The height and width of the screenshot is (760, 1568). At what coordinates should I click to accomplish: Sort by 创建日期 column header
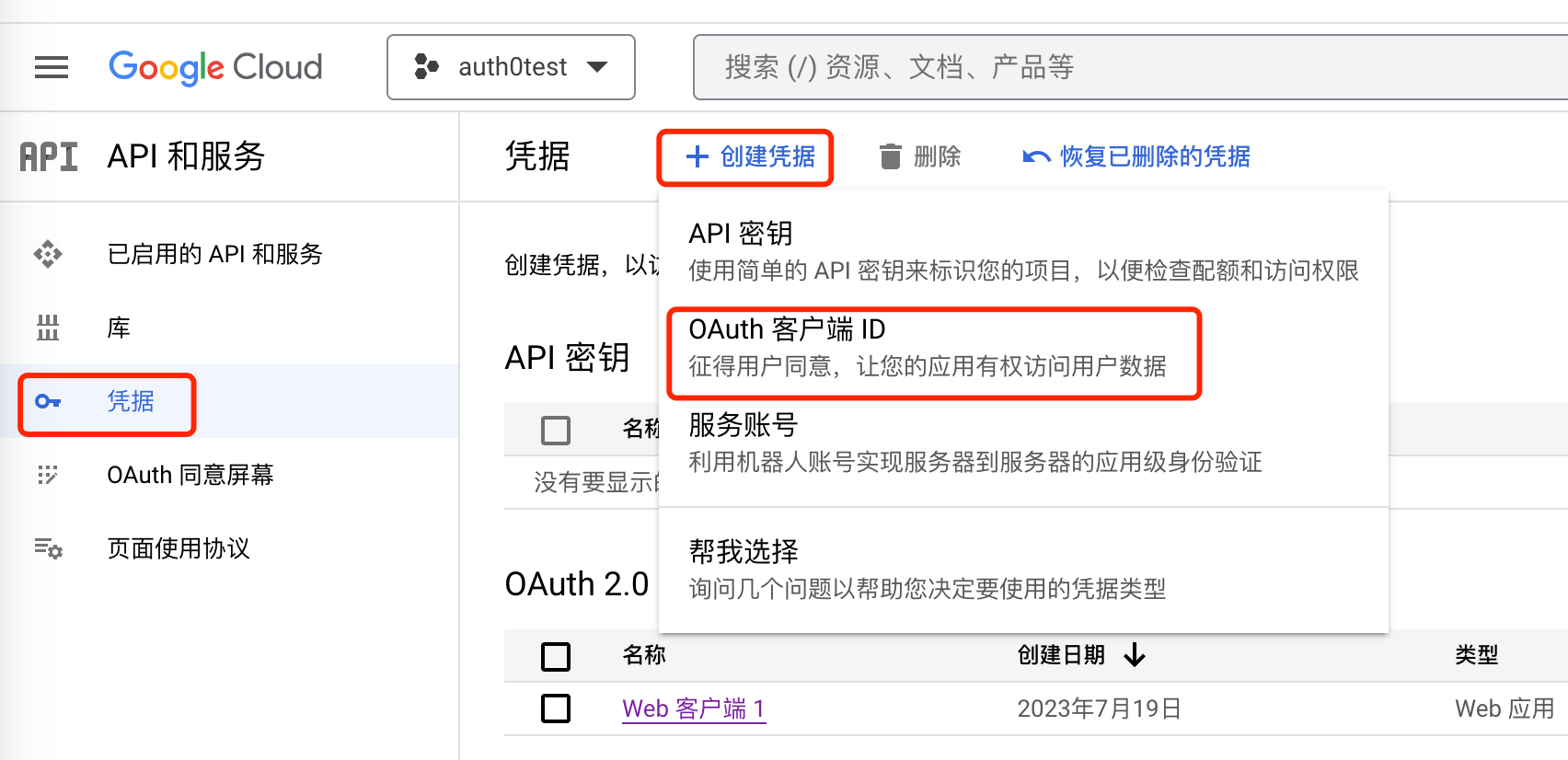[x=1061, y=655]
